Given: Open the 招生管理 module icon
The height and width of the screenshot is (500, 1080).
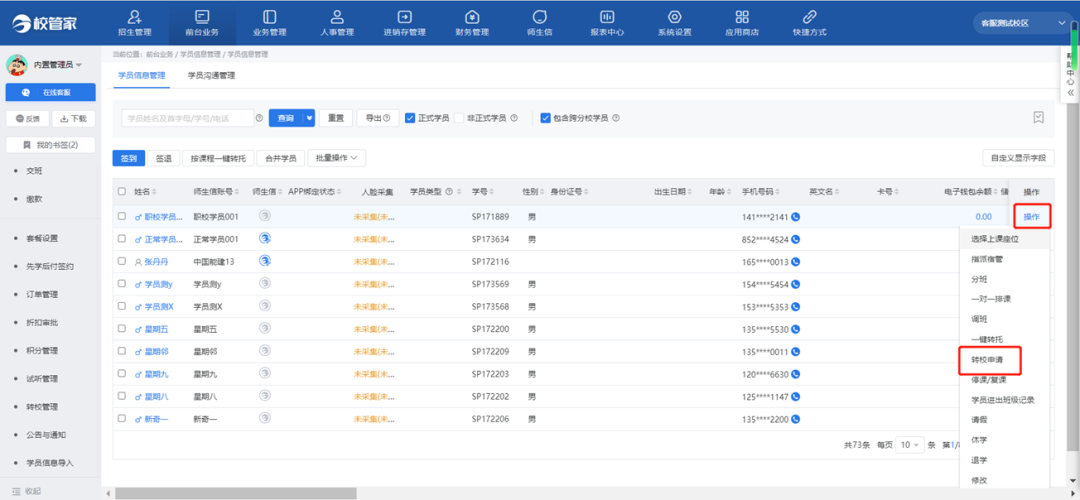Looking at the screenshot, I should click(134, 17).
